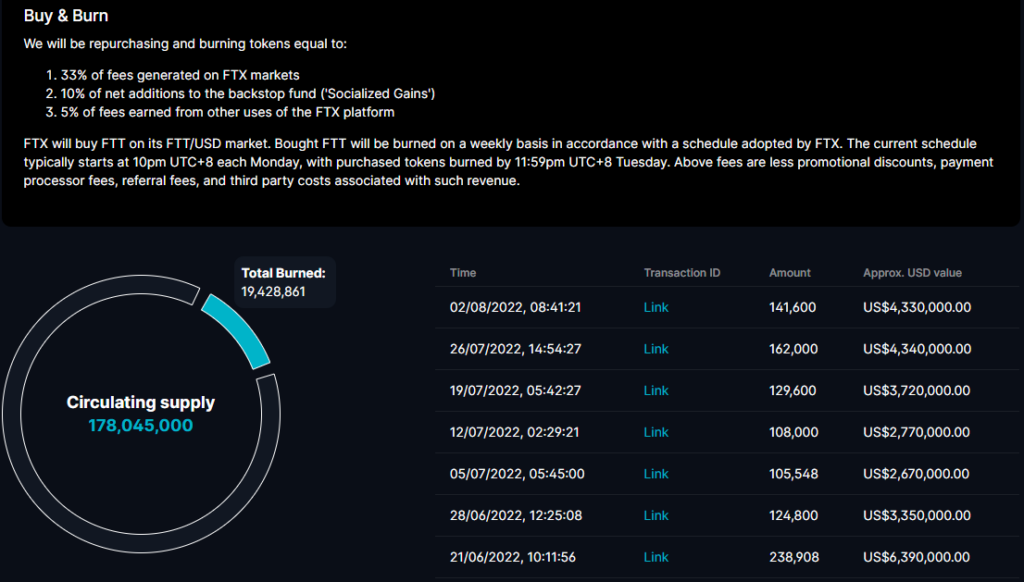Click the value US$2,770,000.00

(916, 432)
